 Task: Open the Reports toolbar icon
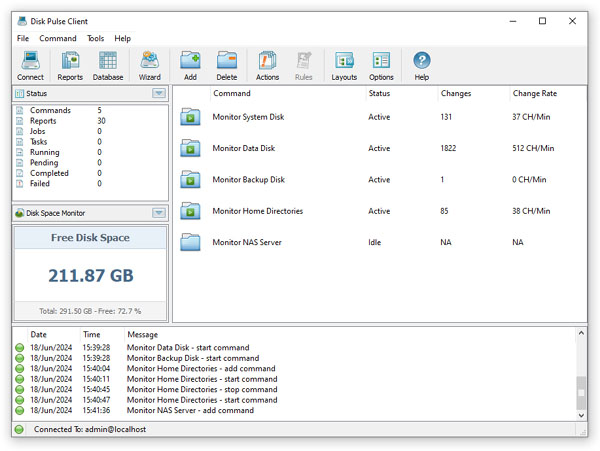(x=70, y=61)
